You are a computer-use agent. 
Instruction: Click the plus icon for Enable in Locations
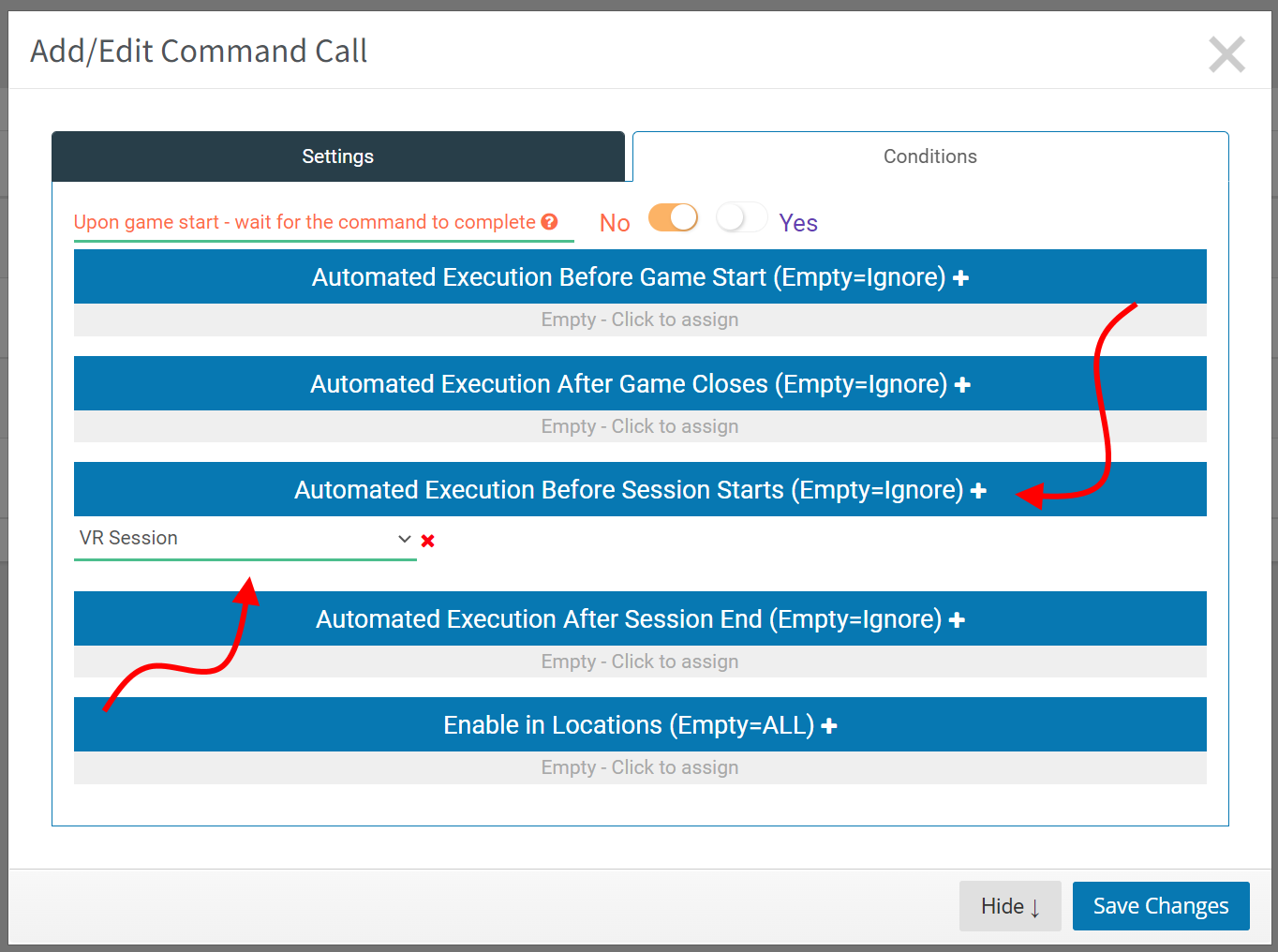(x=829, y=726)
